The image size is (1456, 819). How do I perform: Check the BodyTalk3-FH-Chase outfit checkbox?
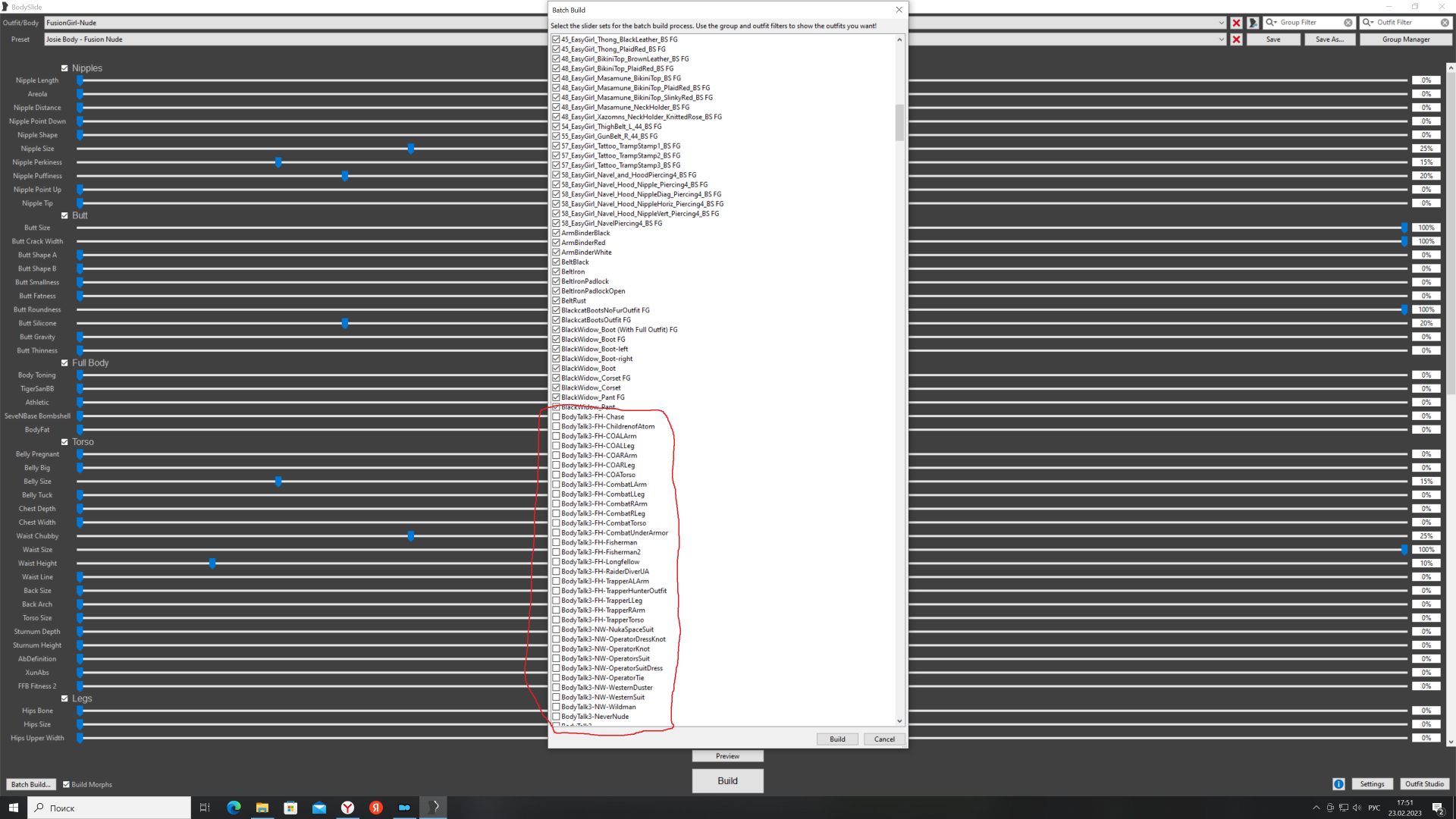coord(556,417)
